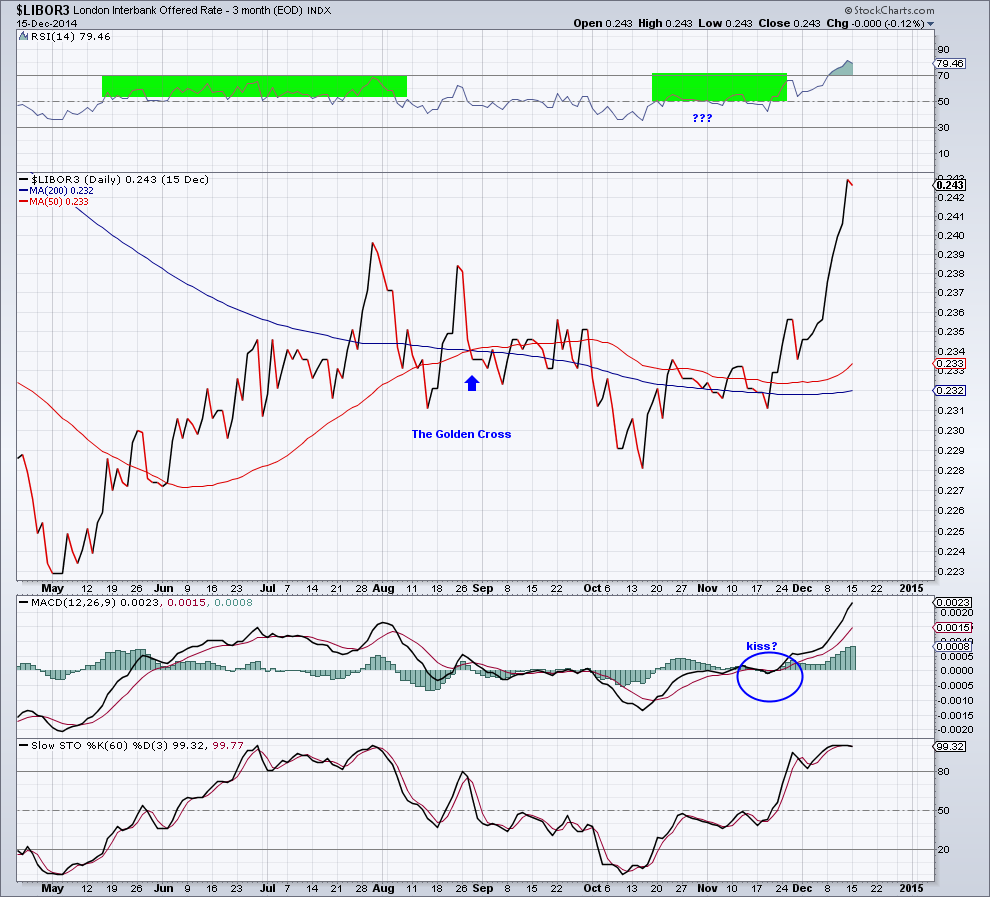Viewport: 990px width, 897px height.
Task: Click the blue 0.232 MA(200) price flag
Action: [x=950, y=391]
